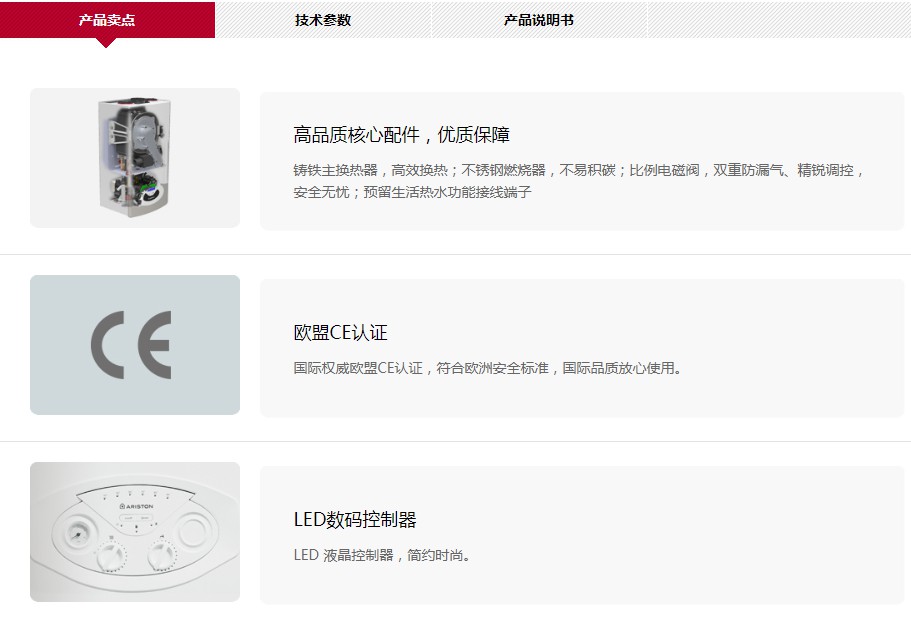The width and height of the screenshot is (911, 626).
Task: Open the 产品说明书 tab
Action: click(539, 20)
